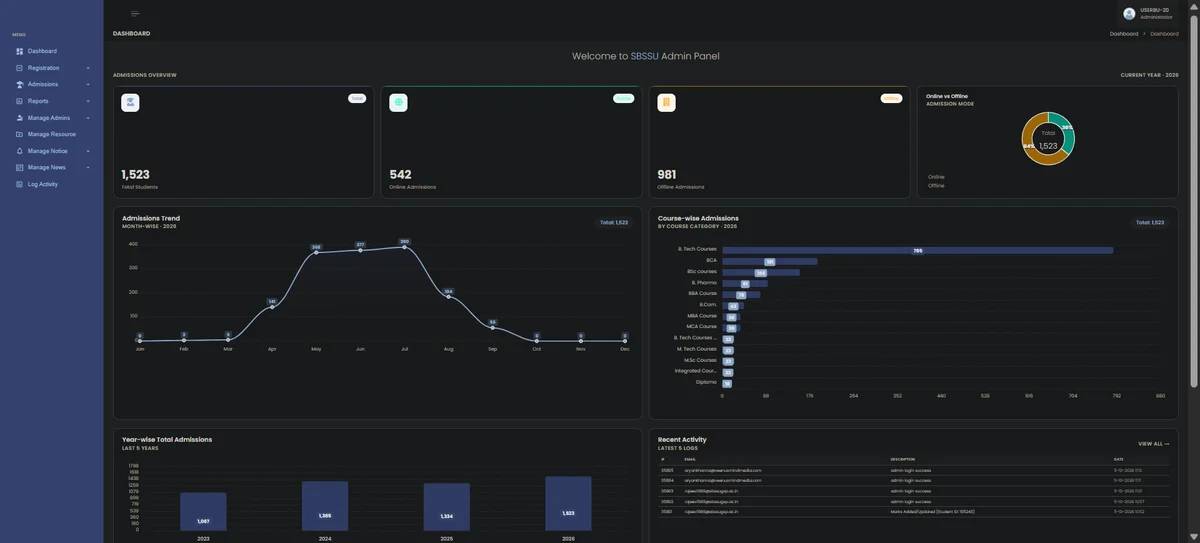Click the 2025 bar in year-wise chart
The image size is (1200, 543).
pos(447,507)
